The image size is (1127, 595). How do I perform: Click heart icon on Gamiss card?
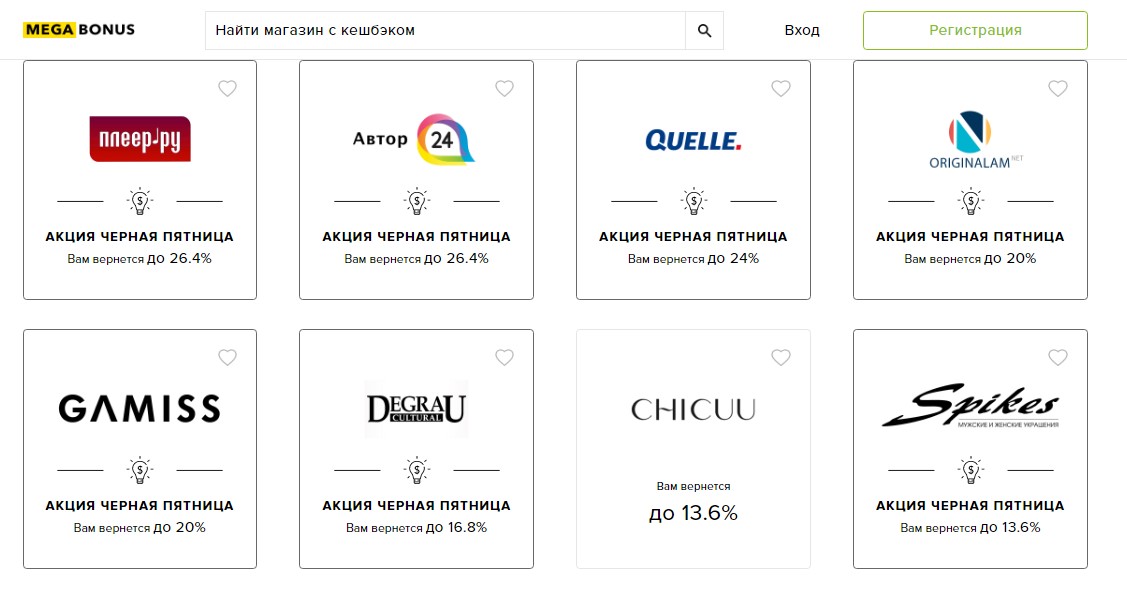coord(227,358)
